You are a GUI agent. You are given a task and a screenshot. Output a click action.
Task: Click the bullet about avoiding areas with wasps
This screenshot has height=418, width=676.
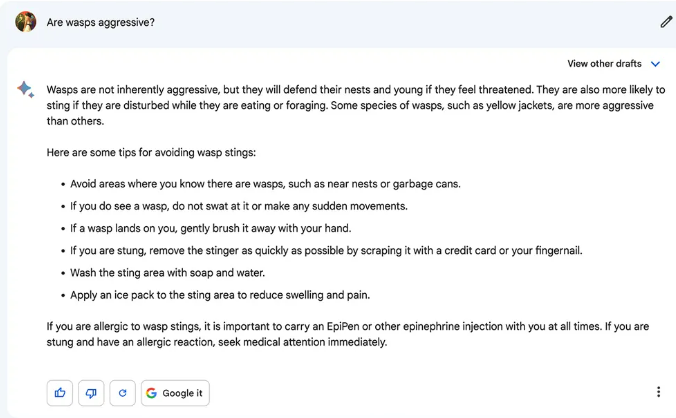click(x=265, y=184)
